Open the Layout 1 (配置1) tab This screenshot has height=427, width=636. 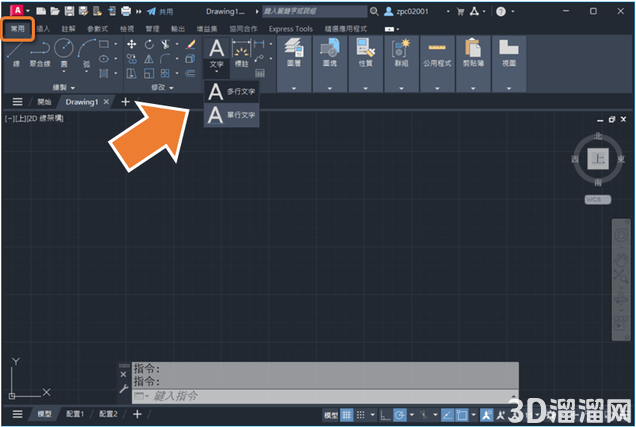(x=75, y=414)
